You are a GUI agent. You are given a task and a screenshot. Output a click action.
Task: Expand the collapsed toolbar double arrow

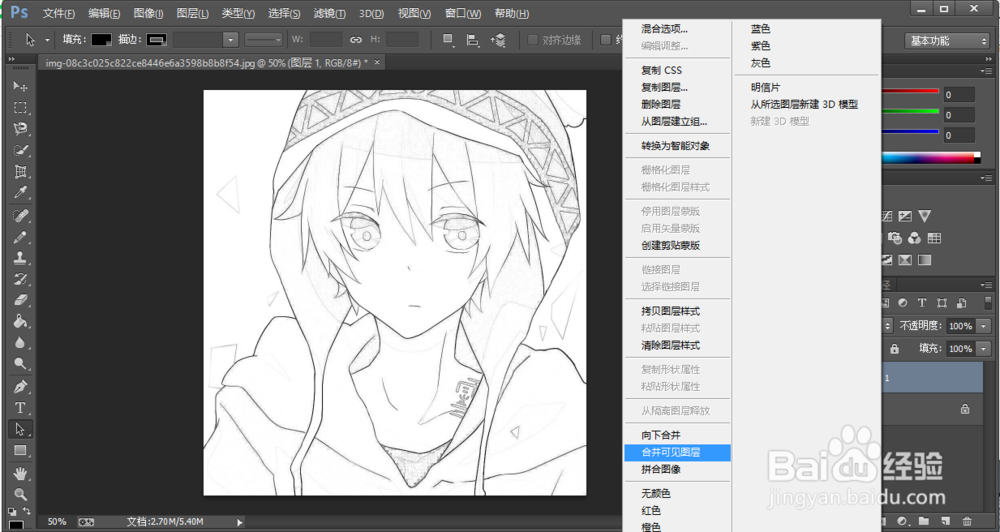tap(11, 59)
